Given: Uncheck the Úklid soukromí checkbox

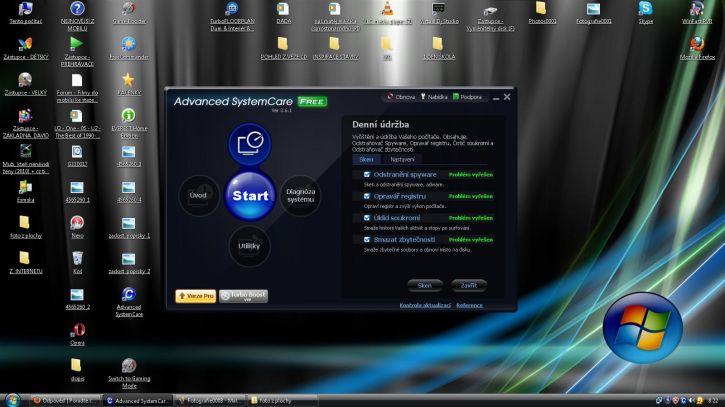Looking at the screenshot, I should (x=367, y=218).
